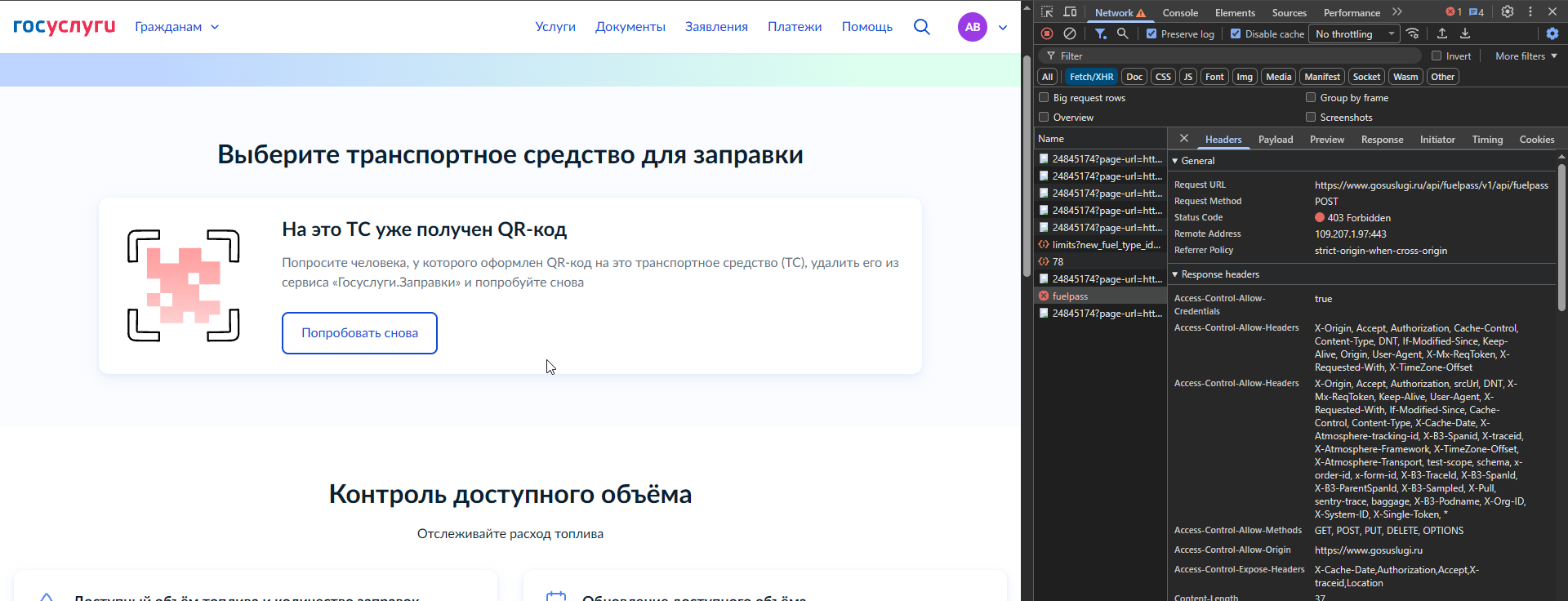Image resolution: width=1568 pixels, height=601 pixels.
Task: Open the Помощь link
Action: [x=867, y=27]
